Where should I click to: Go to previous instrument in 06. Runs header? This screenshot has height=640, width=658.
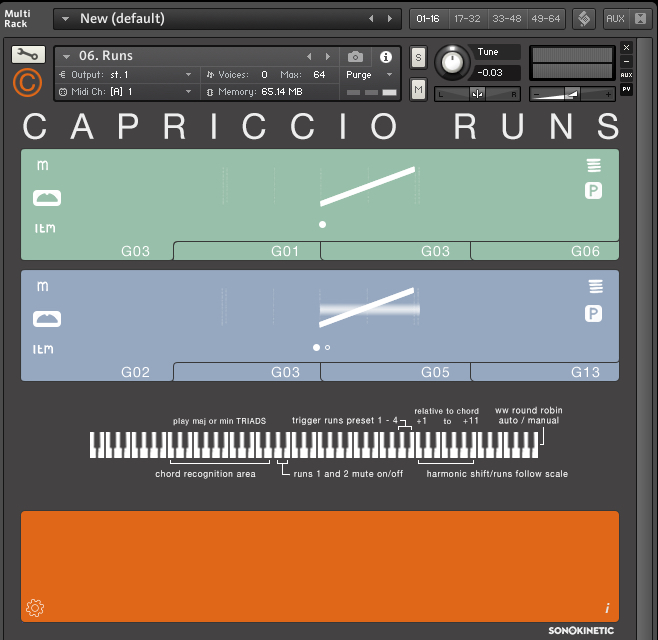point(309,56)
